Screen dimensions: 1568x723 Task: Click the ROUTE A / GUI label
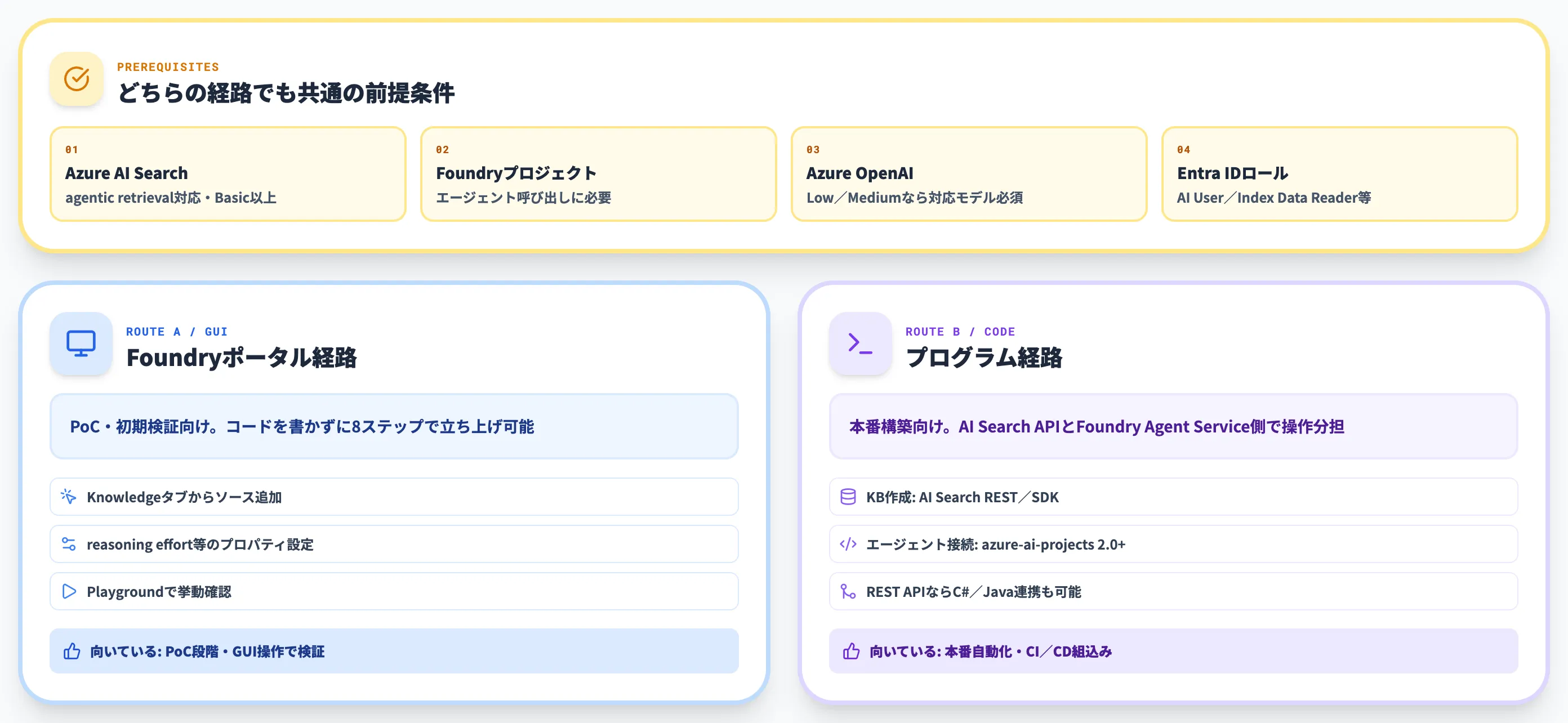(x=176, y=331)
